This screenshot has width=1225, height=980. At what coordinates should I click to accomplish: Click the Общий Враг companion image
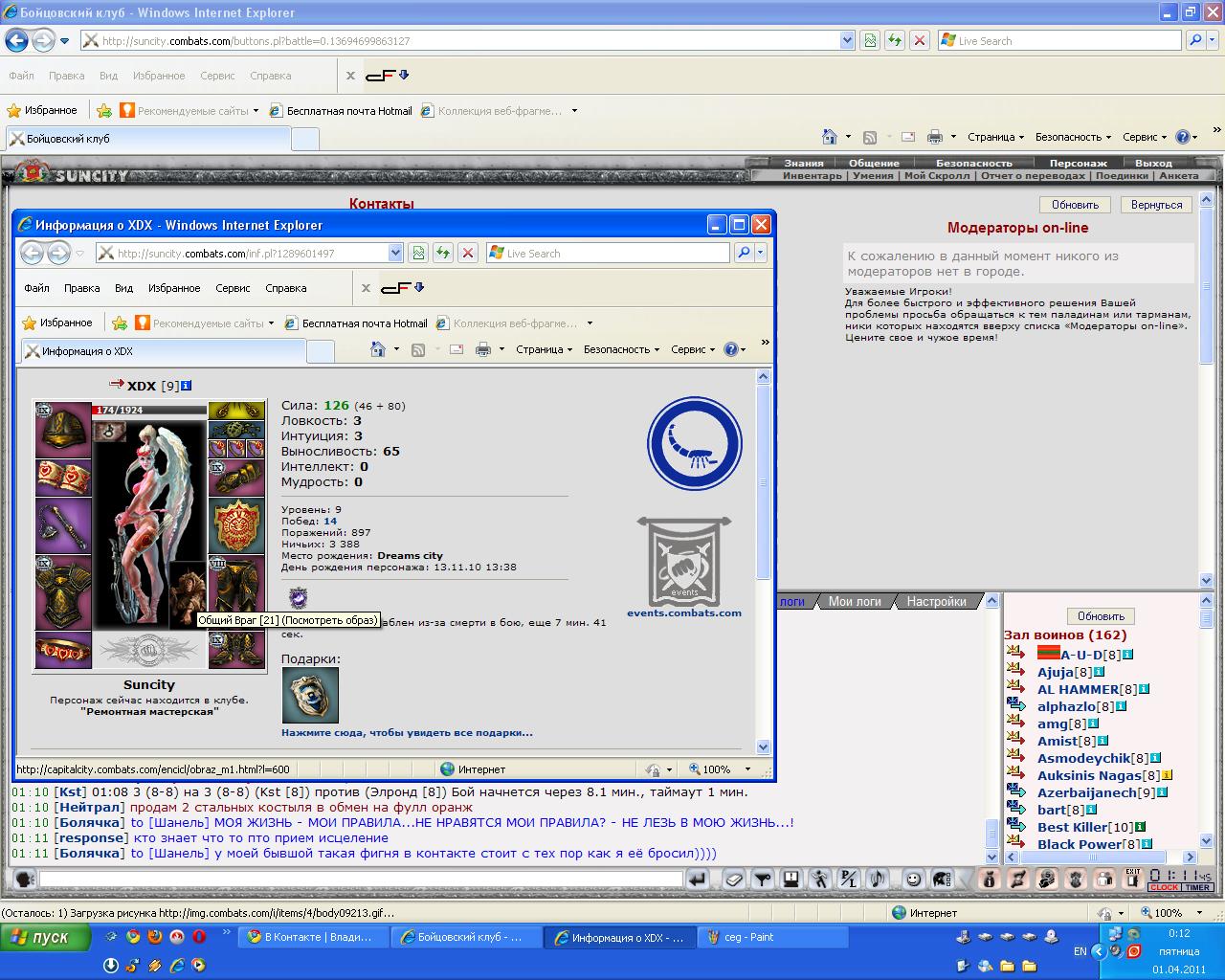[x=188, y=593]
